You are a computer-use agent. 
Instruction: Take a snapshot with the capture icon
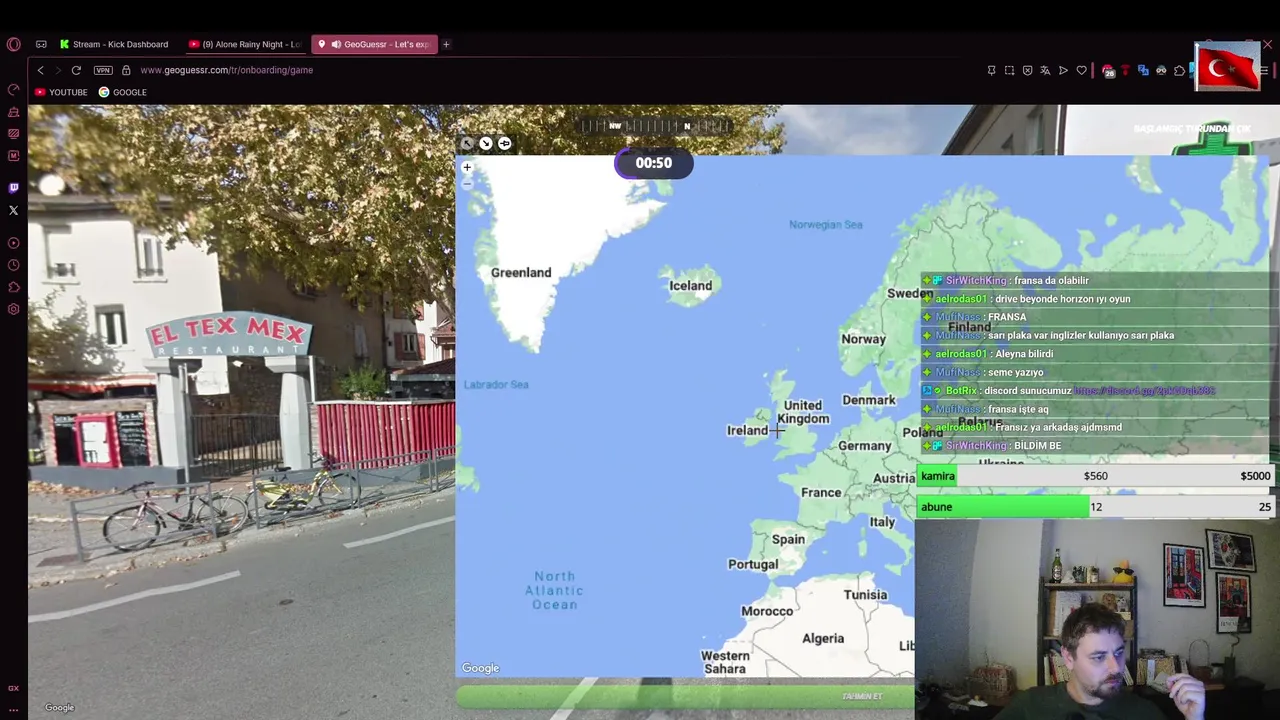(1009, 70)
